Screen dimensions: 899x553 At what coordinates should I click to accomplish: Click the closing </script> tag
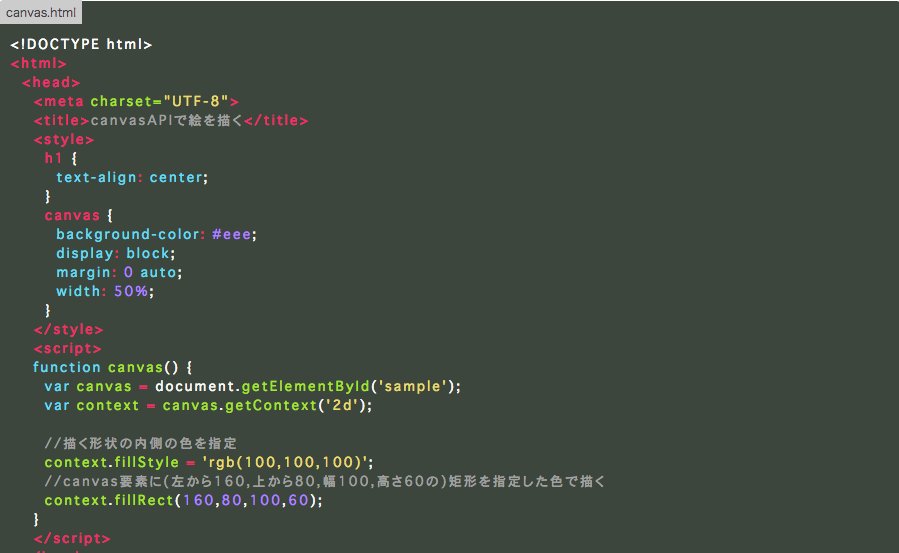[72, 538]
